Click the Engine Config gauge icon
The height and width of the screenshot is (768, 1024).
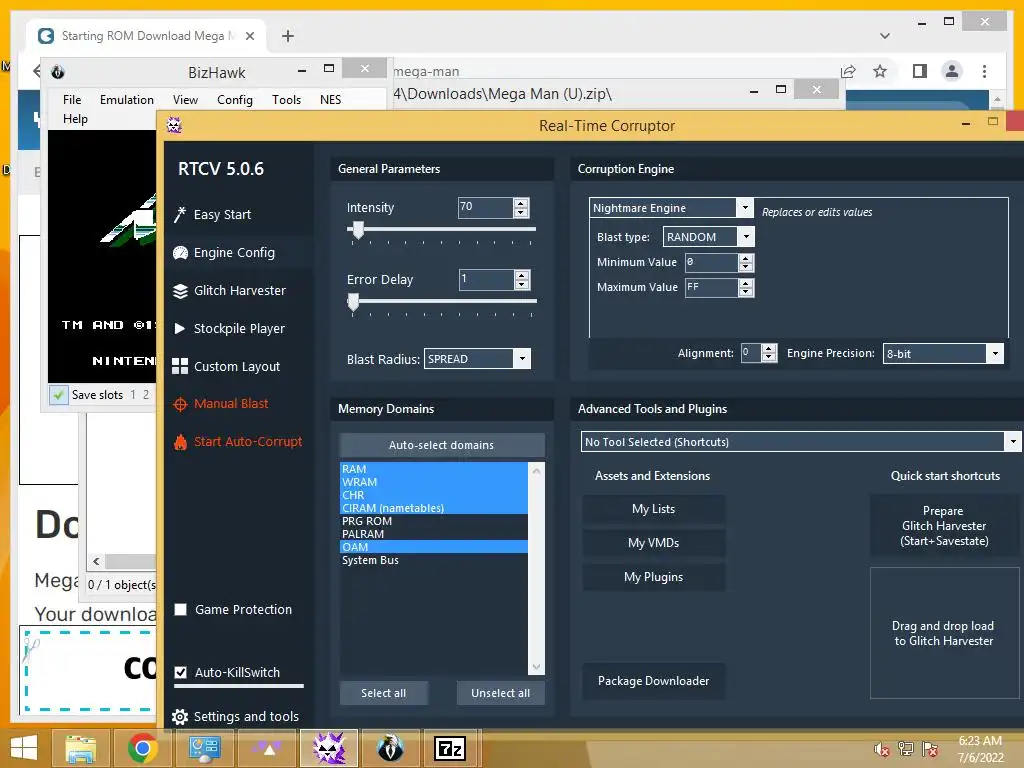coord(180,253)
